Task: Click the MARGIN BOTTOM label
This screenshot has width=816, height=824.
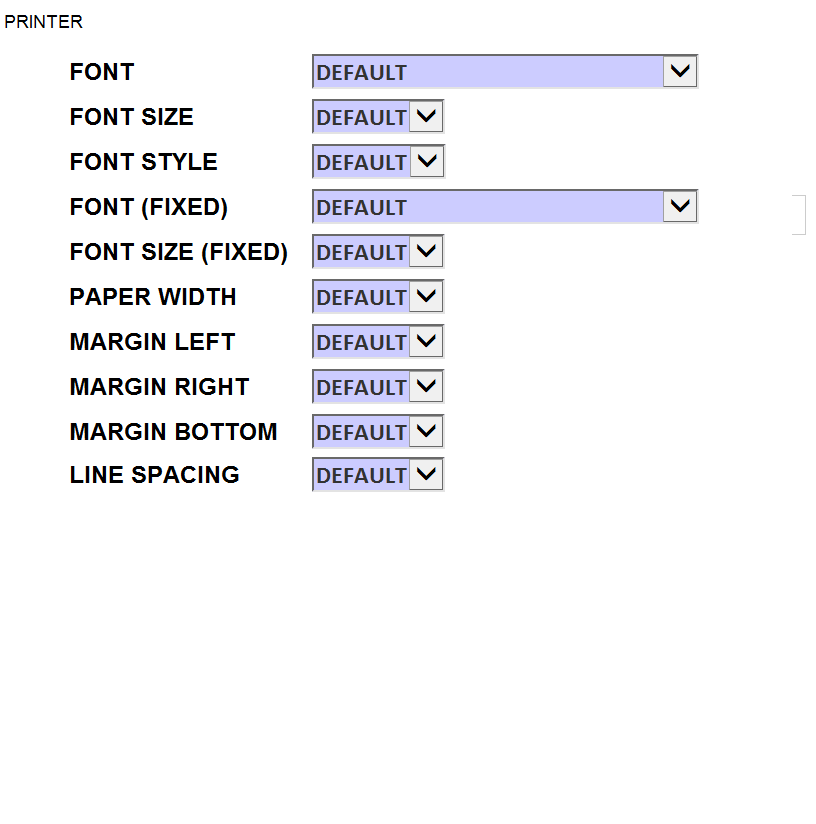Action: tap(173, 432)
